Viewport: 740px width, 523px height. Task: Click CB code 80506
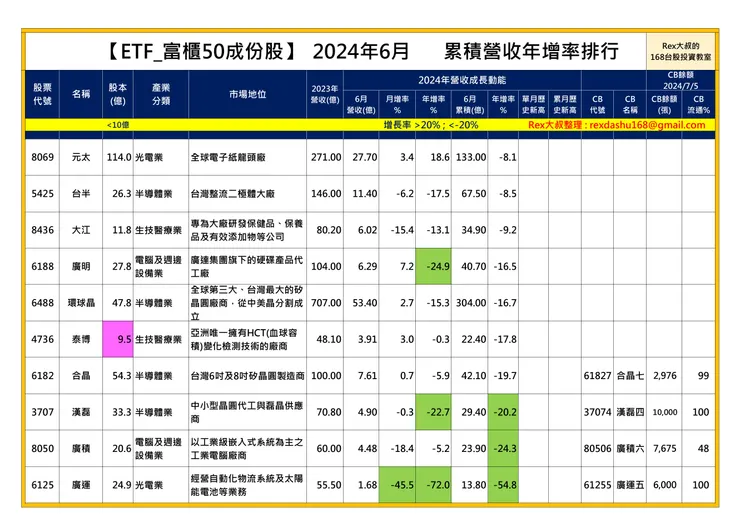pos(597,448)
